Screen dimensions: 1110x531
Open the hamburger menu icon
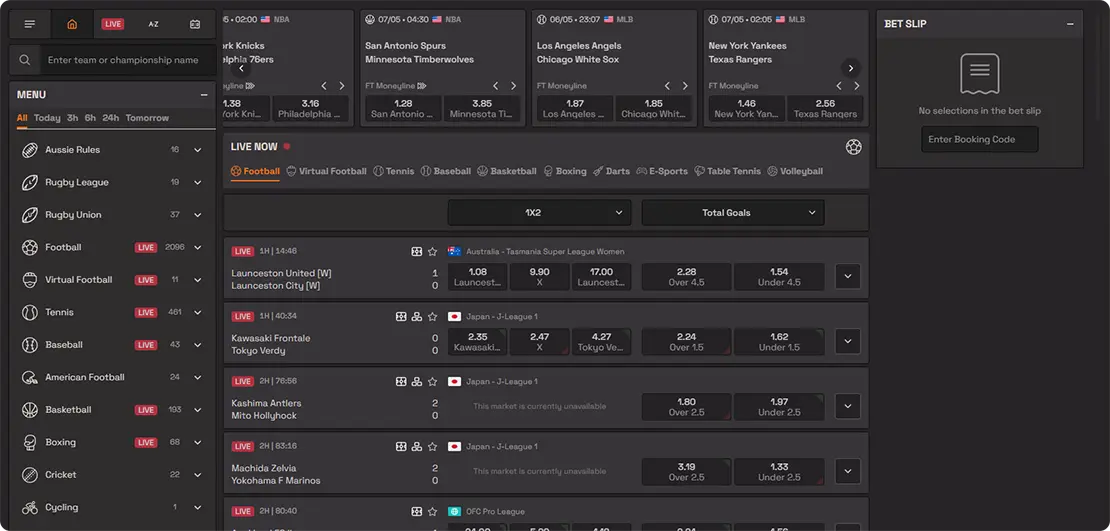coord(30,24)
